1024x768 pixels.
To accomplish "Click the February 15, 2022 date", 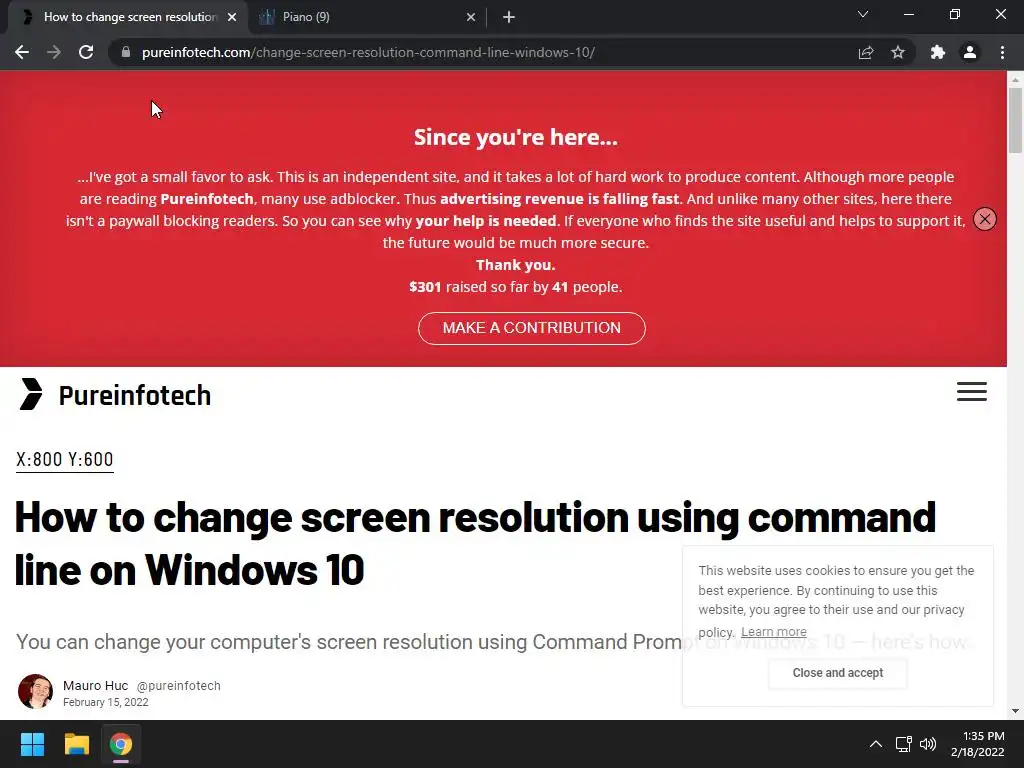I will tap(105, 702).
